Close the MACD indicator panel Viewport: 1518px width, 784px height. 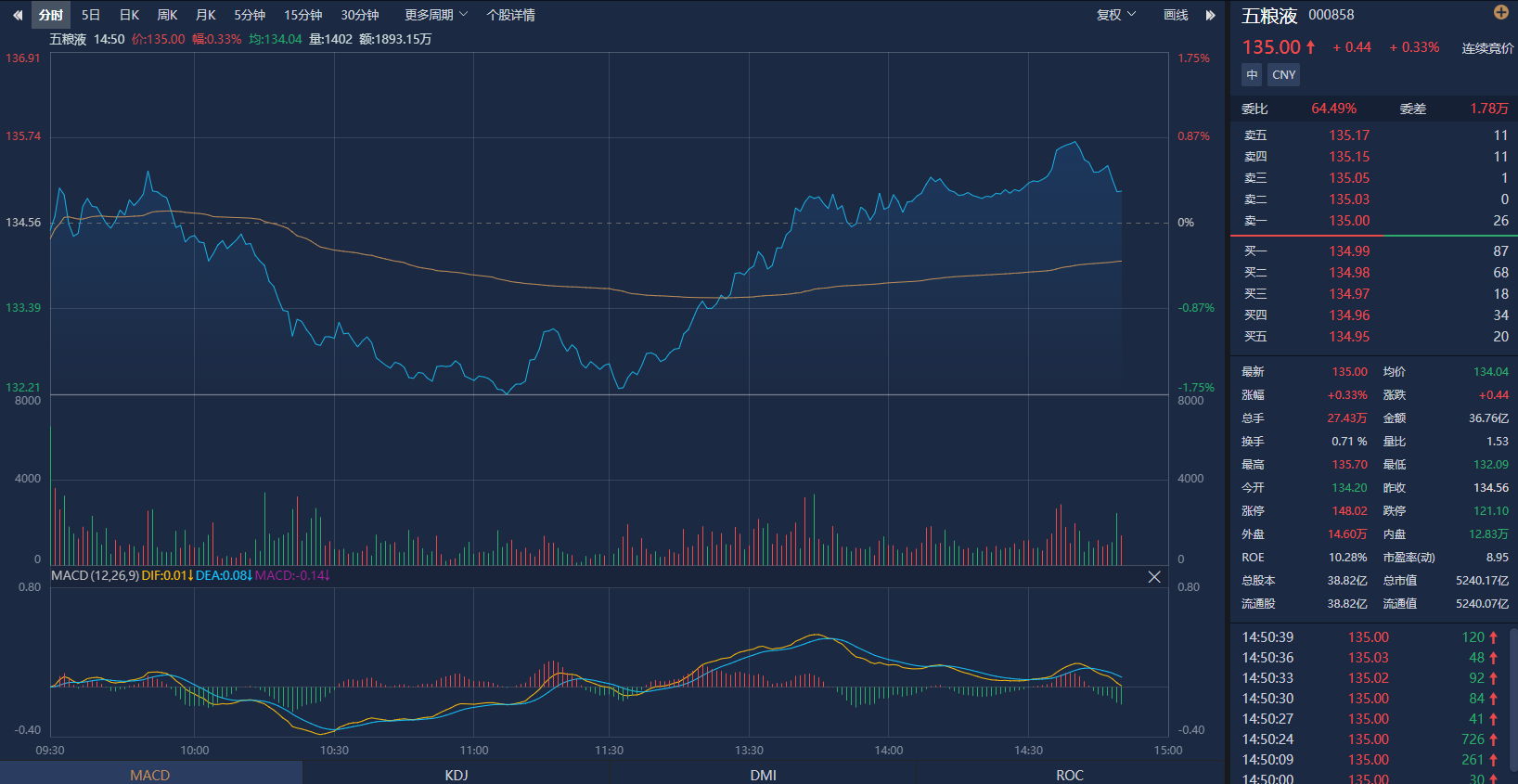(x=1154, y=577)
